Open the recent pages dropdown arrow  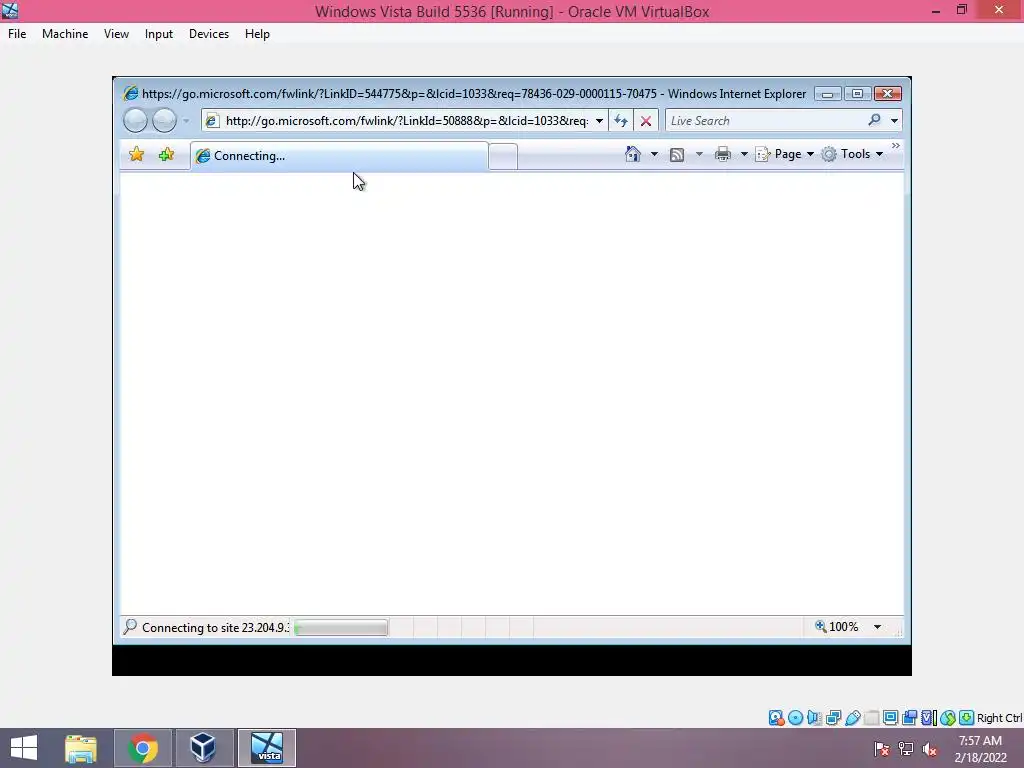186,121
